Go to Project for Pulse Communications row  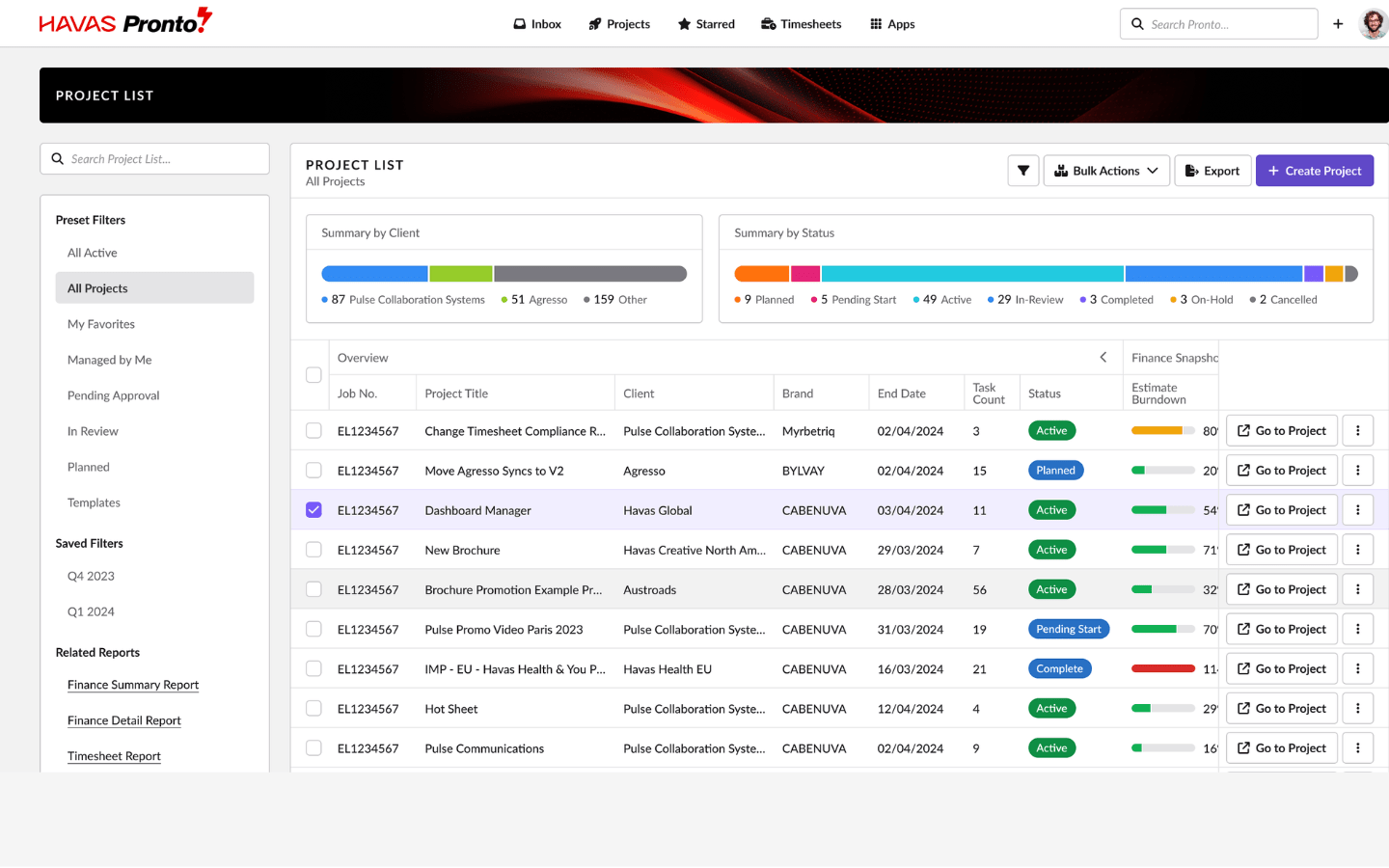[x=1282, y=747]
